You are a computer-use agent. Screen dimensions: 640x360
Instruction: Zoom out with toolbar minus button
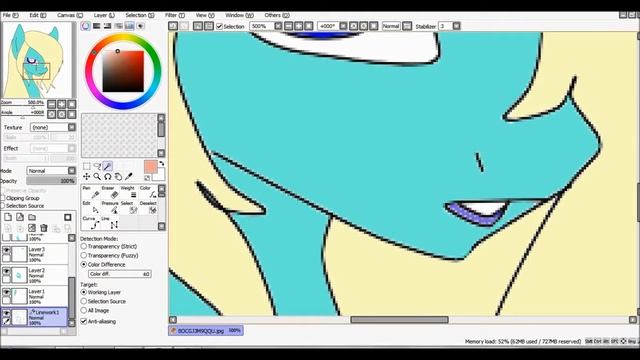click(x=289, y=26)
